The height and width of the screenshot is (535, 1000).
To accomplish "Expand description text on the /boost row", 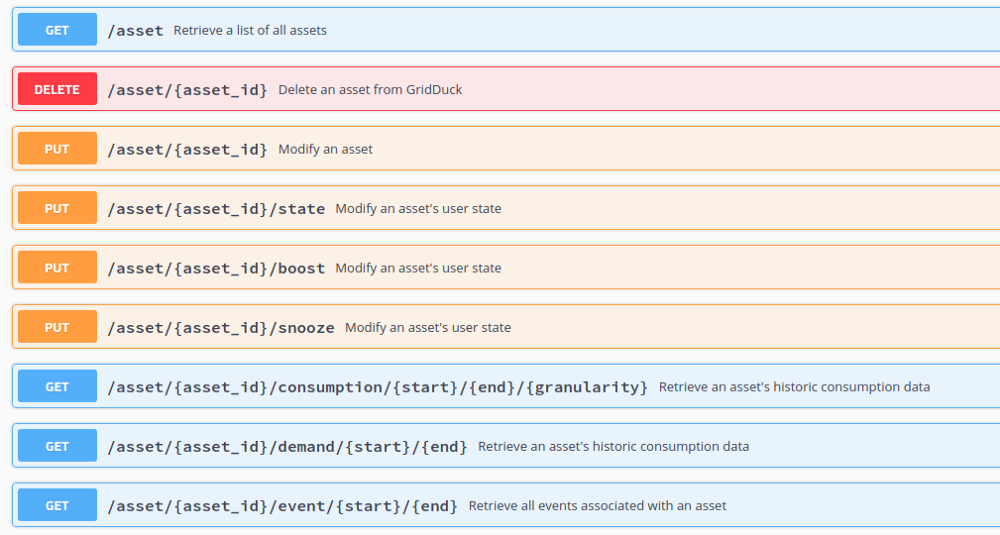I will 418,268.
